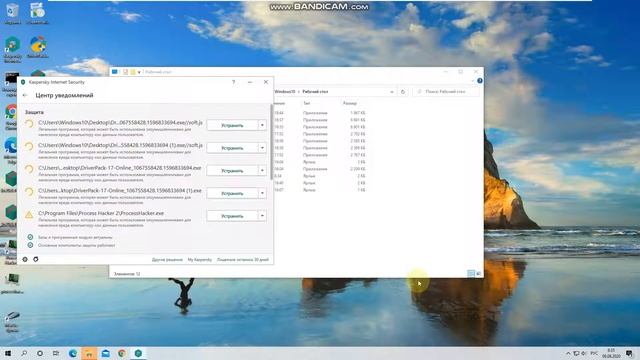640x360 pixels.
Task: Open Windows Start menu
Action: [8, 353]
